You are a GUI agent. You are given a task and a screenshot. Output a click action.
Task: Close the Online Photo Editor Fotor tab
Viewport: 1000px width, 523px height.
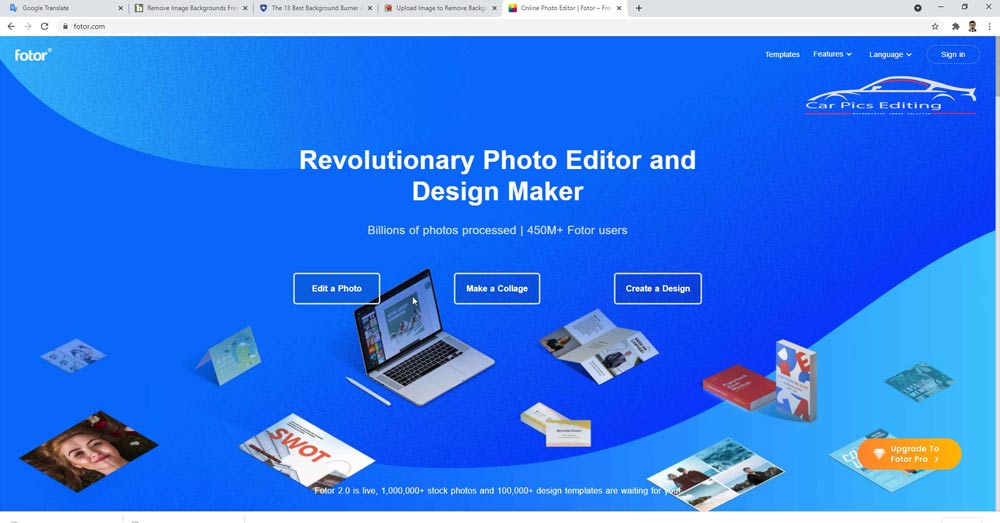619,8
